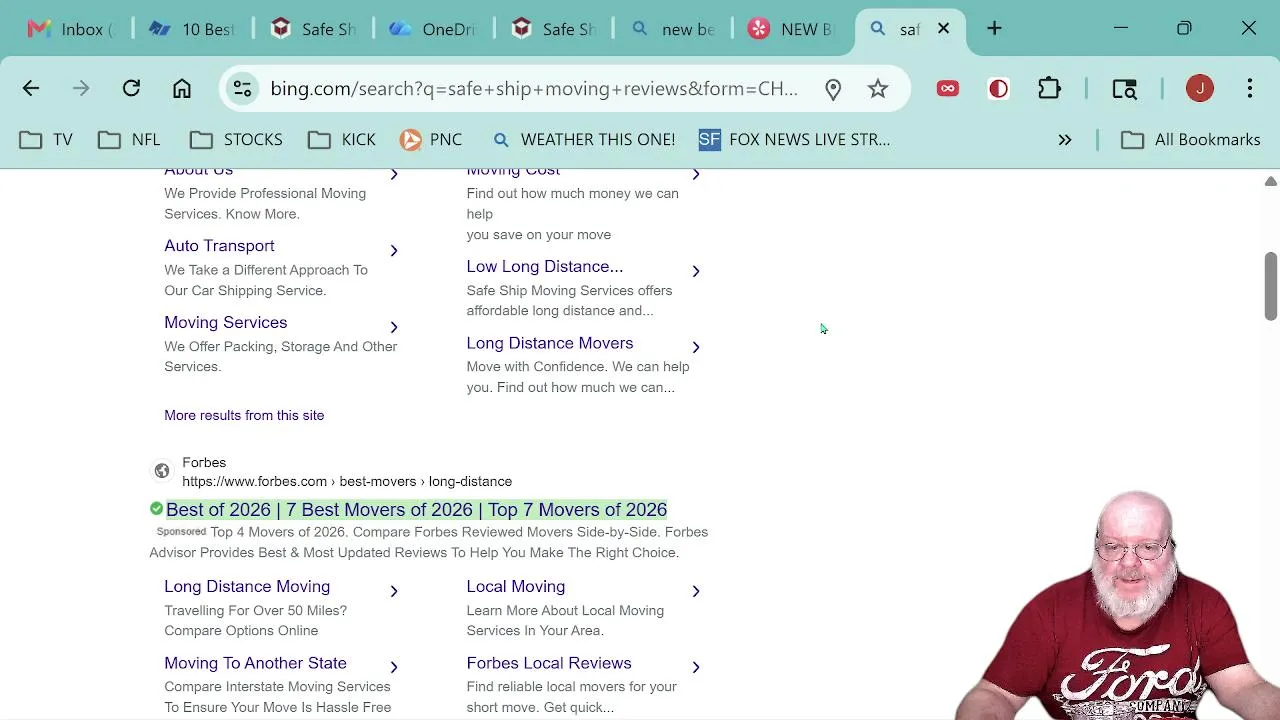The height and width of the screenshot is (720, 1280).
Task: Go back to the previous page
Action: pos(31,89)
